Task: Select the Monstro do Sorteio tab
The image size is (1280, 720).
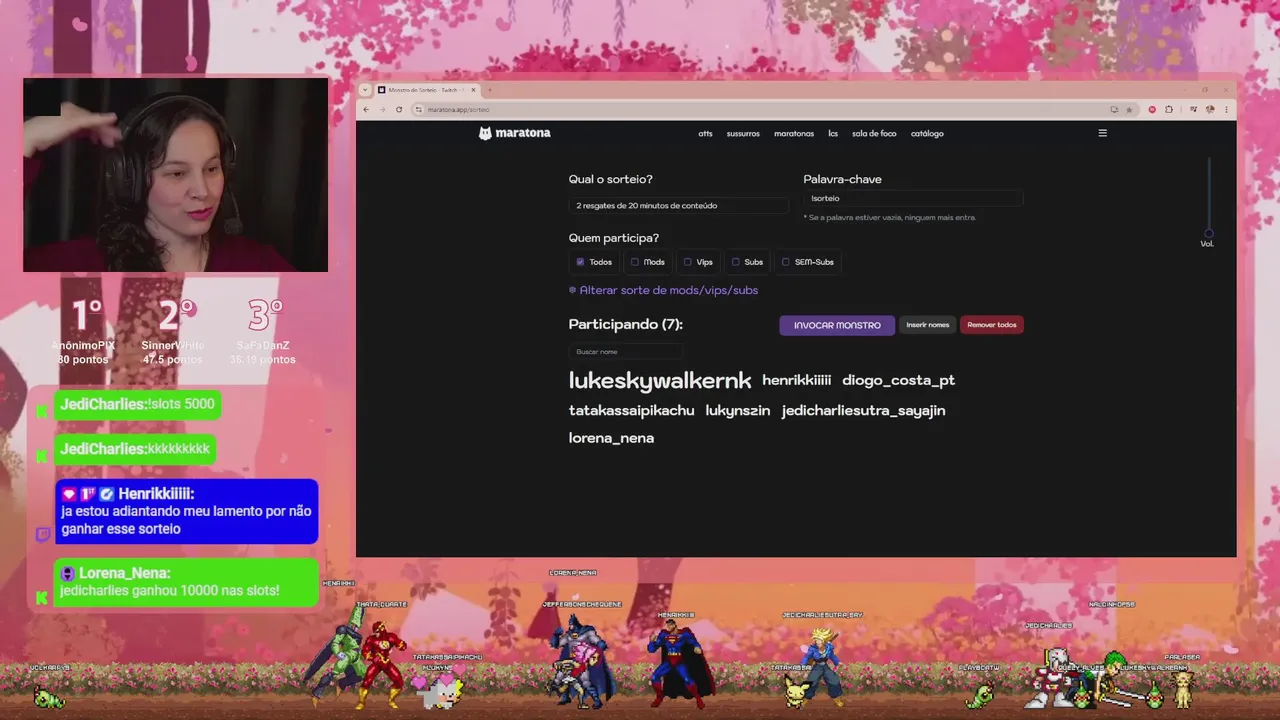Action: pyautogui.click(x=428, y=90)
